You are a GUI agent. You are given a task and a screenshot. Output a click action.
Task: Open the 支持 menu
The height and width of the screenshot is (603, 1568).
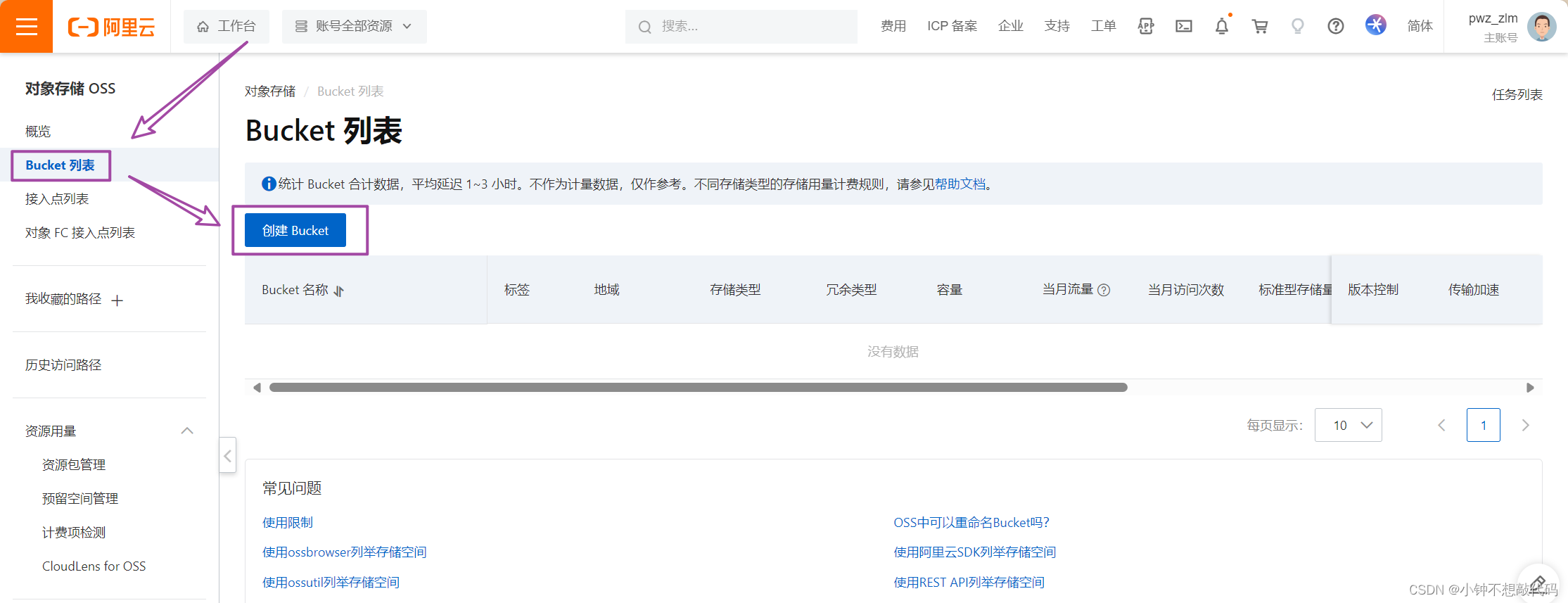coord(1057,27)
